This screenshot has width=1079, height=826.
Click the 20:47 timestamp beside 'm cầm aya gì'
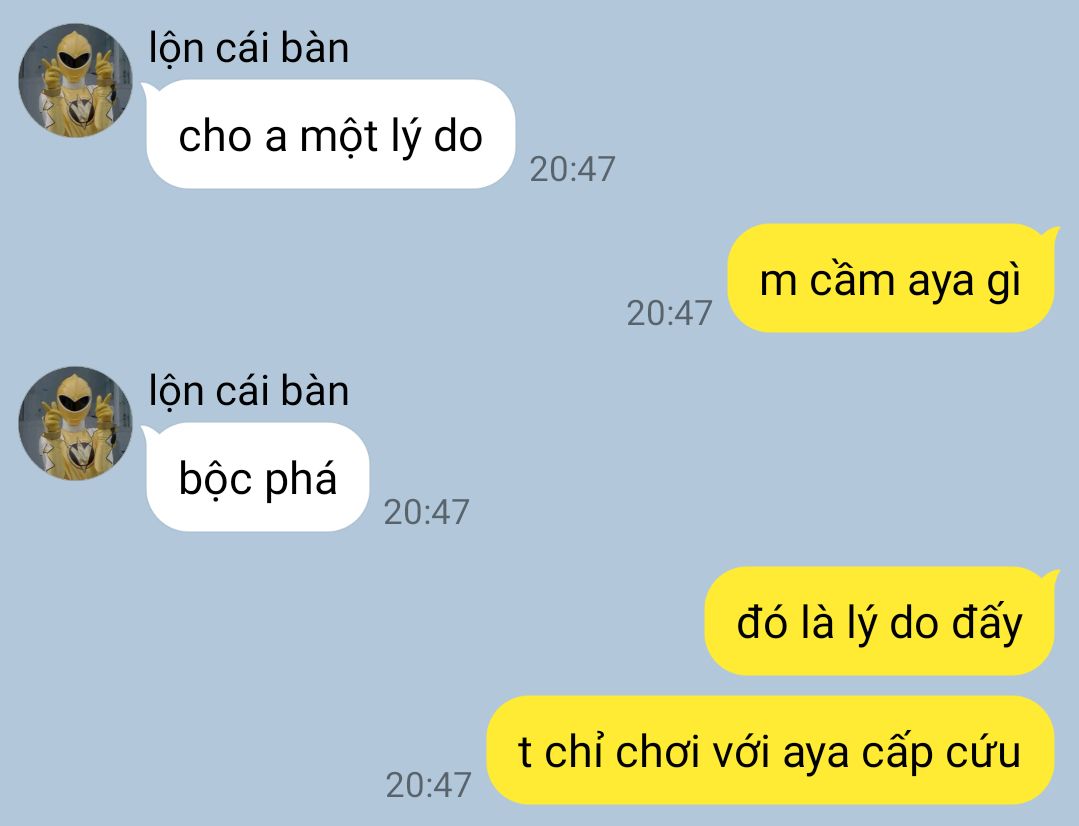(669, 313)
